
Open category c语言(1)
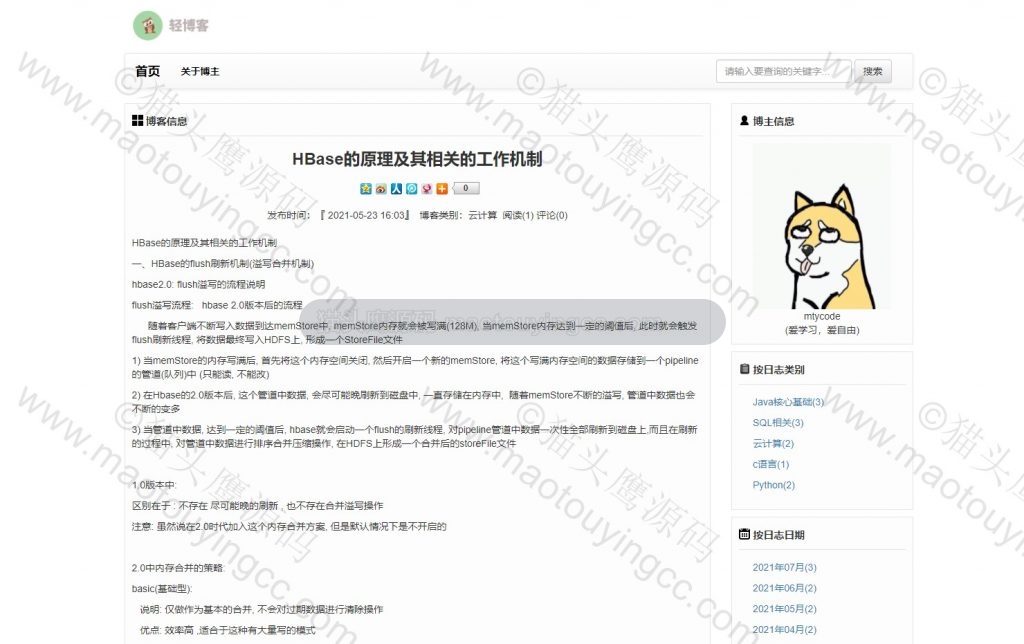(x=771, y=464)
